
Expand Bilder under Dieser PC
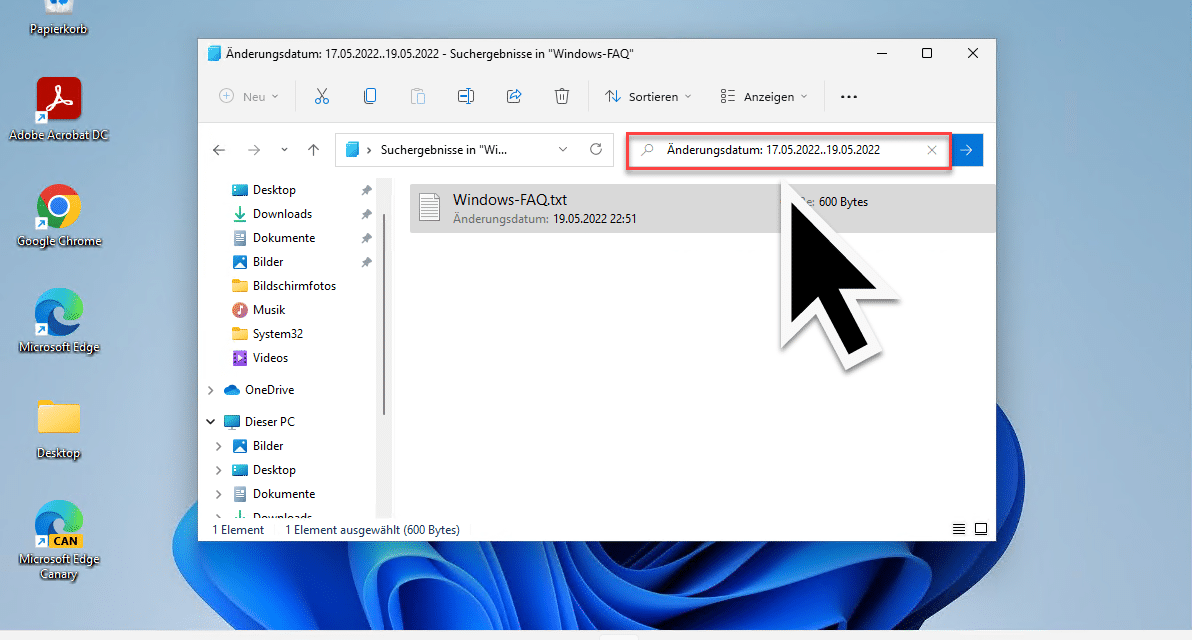[x=219, y=446]
